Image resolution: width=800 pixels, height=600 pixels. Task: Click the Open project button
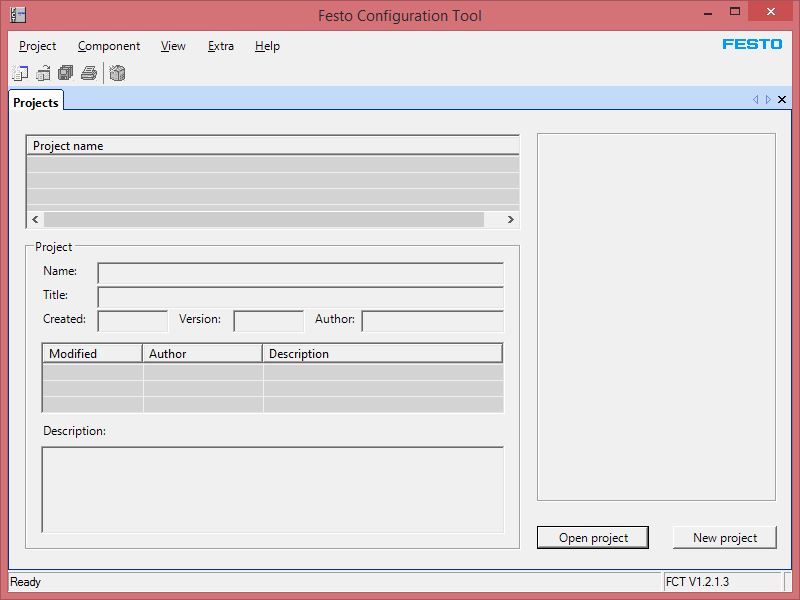tap(593, 538)
